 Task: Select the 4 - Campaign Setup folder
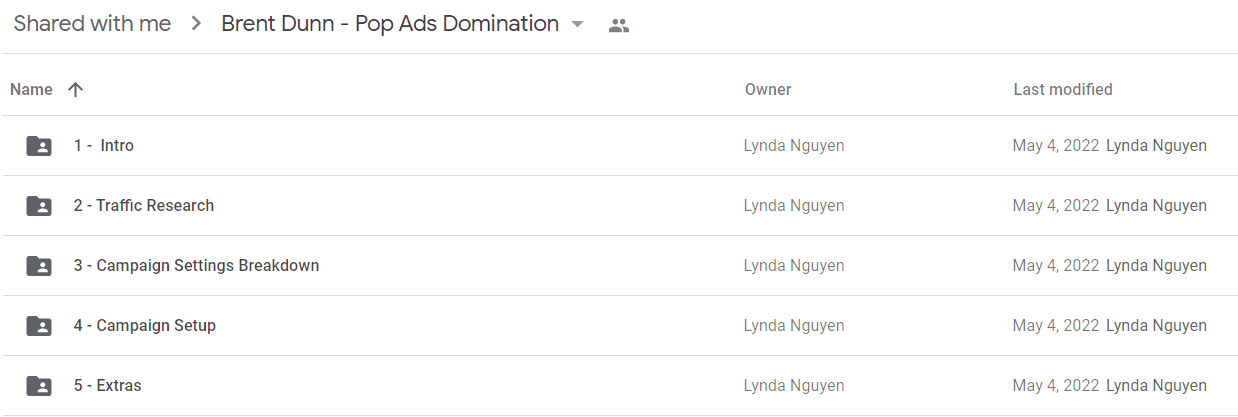[x=619, y=326]
